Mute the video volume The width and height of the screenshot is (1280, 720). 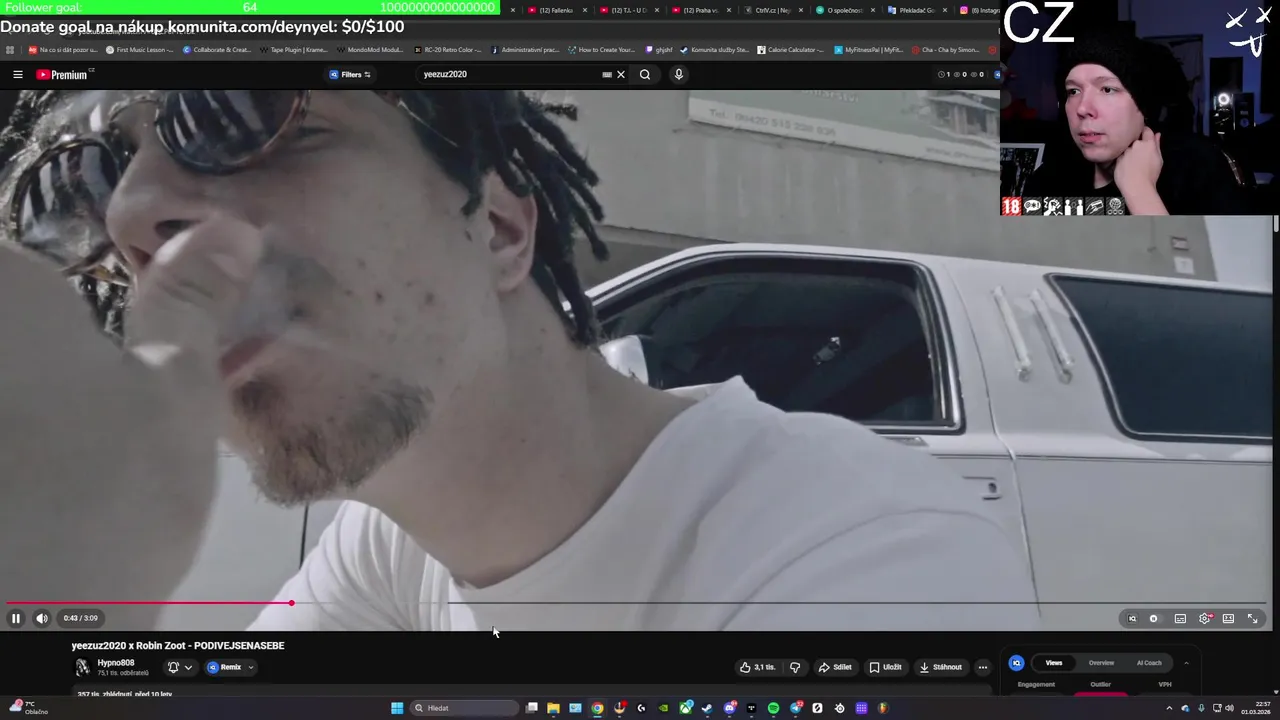tap(42, 618)
